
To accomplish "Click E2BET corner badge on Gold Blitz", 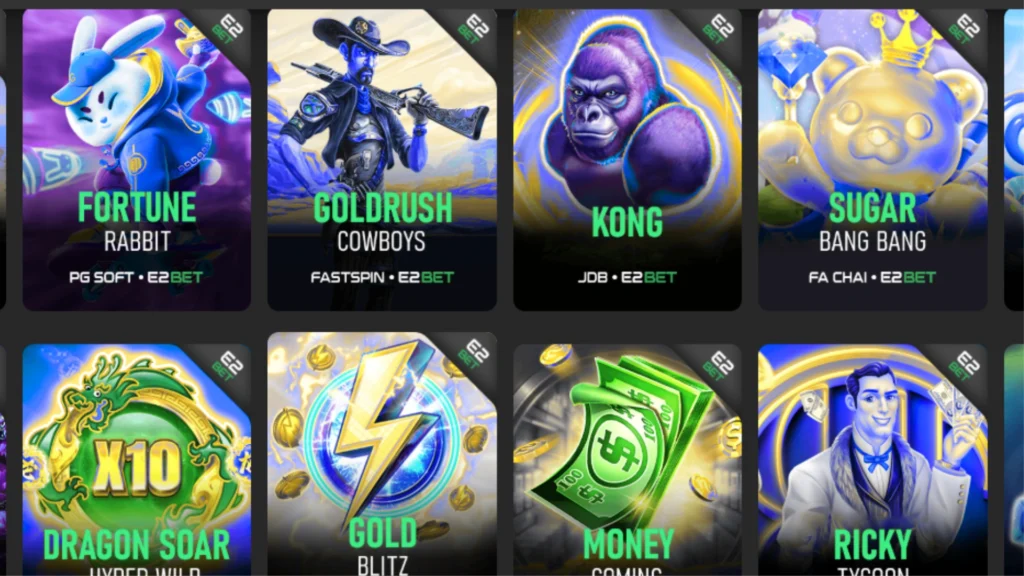I will (473, 353).
